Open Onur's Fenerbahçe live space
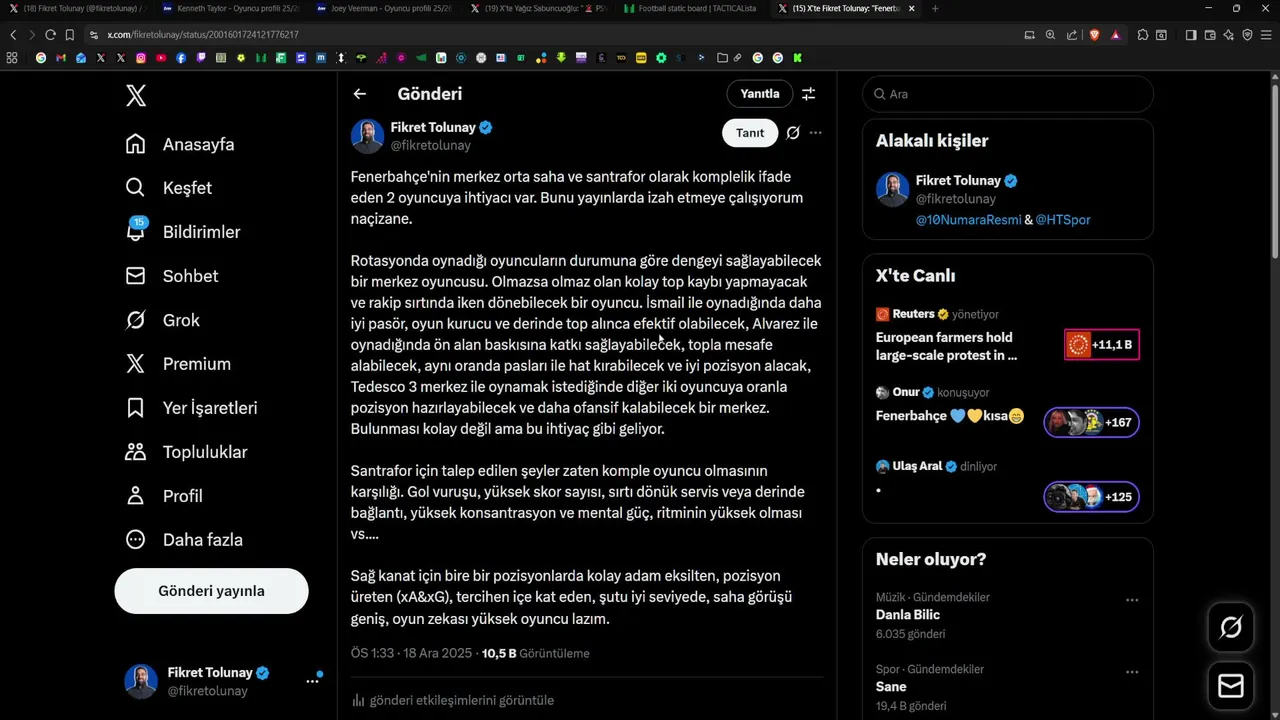Screen dimensions: 1280x720 pos(1008,411)
